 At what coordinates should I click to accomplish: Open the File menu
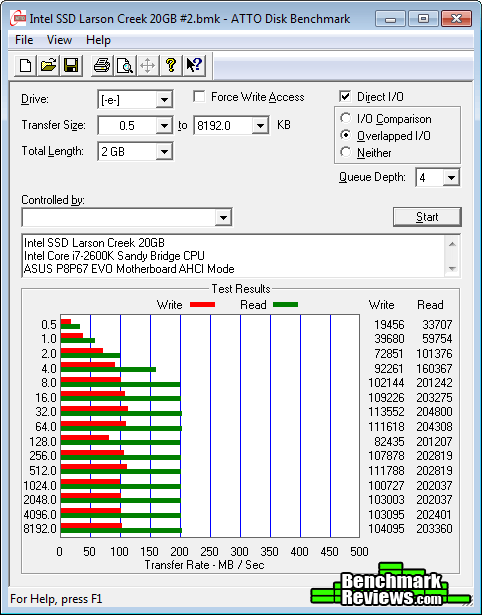point(24,40)
